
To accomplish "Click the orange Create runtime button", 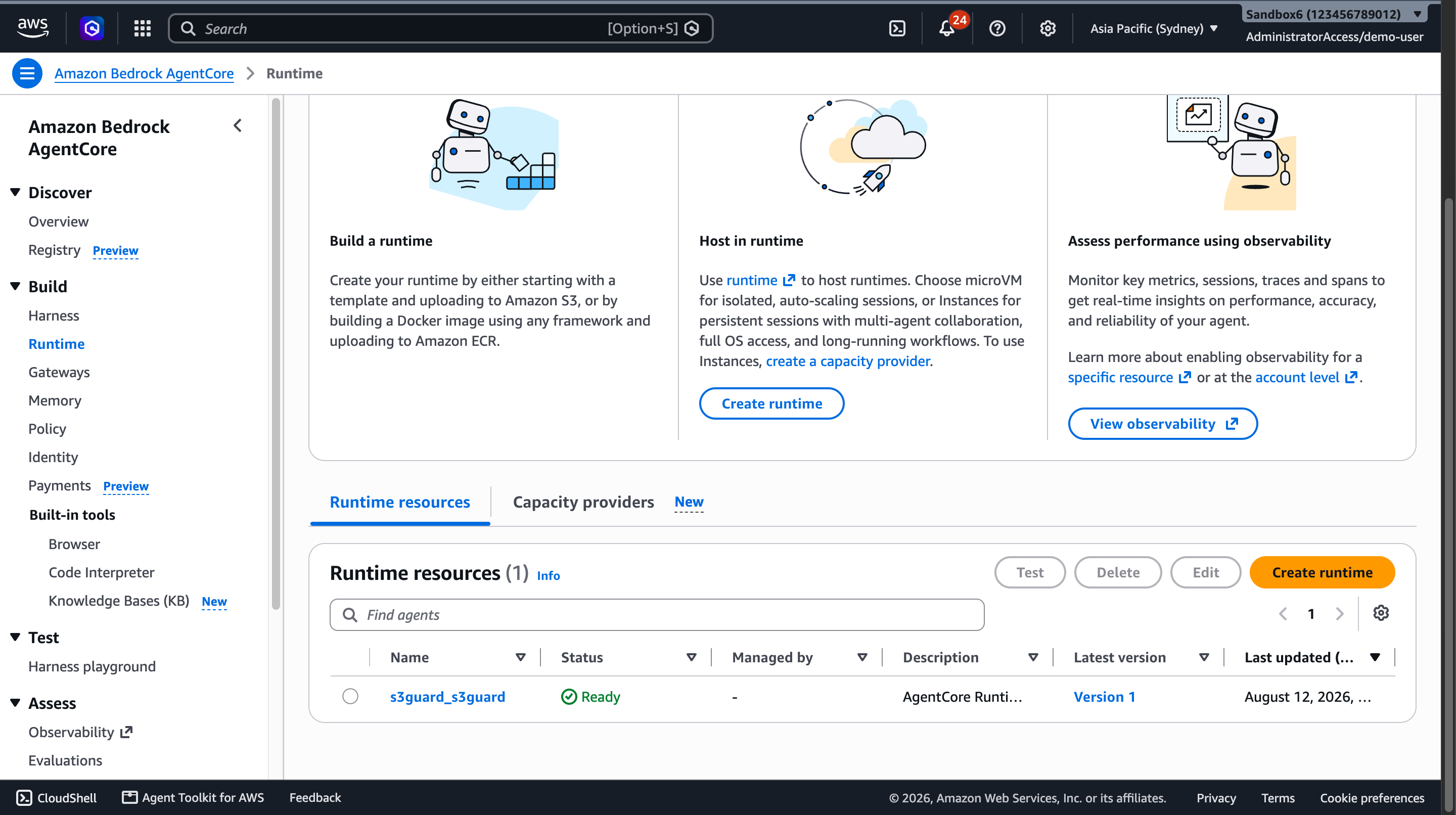I will 1322,572.
